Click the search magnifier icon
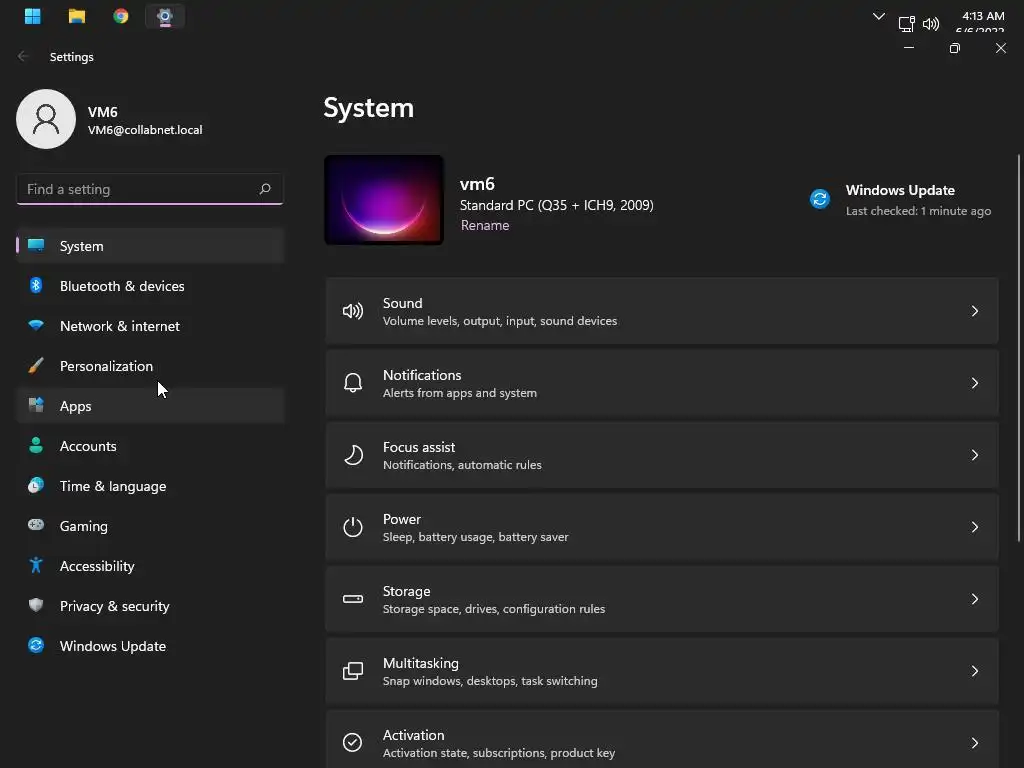Viewport: 1024px width, 768px height. click(264, 189)
